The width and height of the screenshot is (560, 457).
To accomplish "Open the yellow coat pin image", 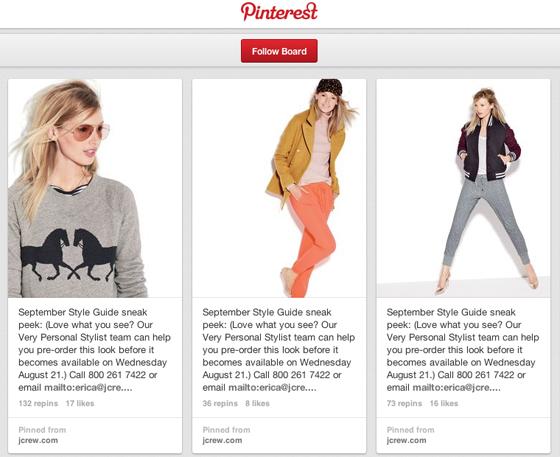I will coord(279,189).
